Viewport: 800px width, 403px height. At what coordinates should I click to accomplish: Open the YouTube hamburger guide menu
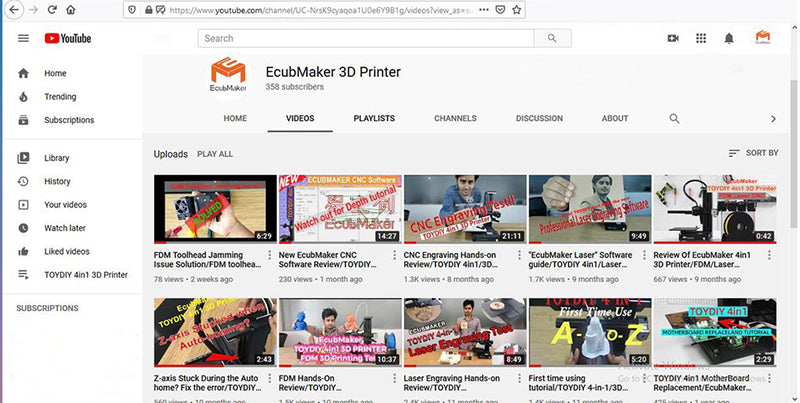(23, 38)
